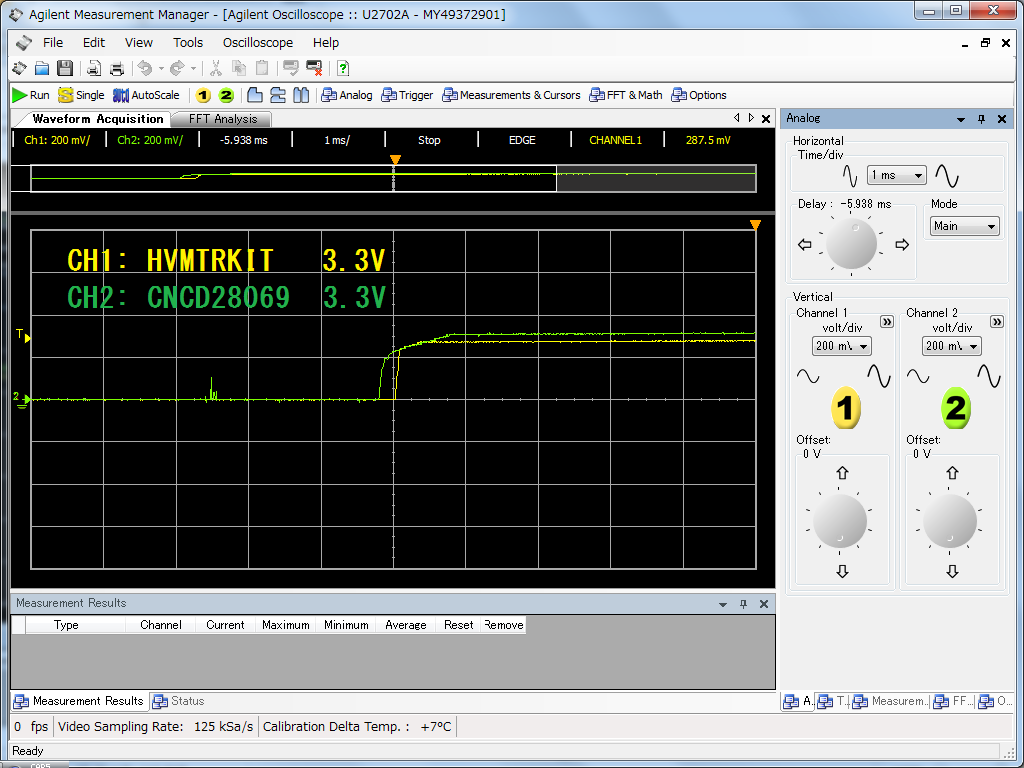Click the Channel 1 offset up arrow
The width and height of the screenshot is (1024, 768).
[x=842, y=473]
